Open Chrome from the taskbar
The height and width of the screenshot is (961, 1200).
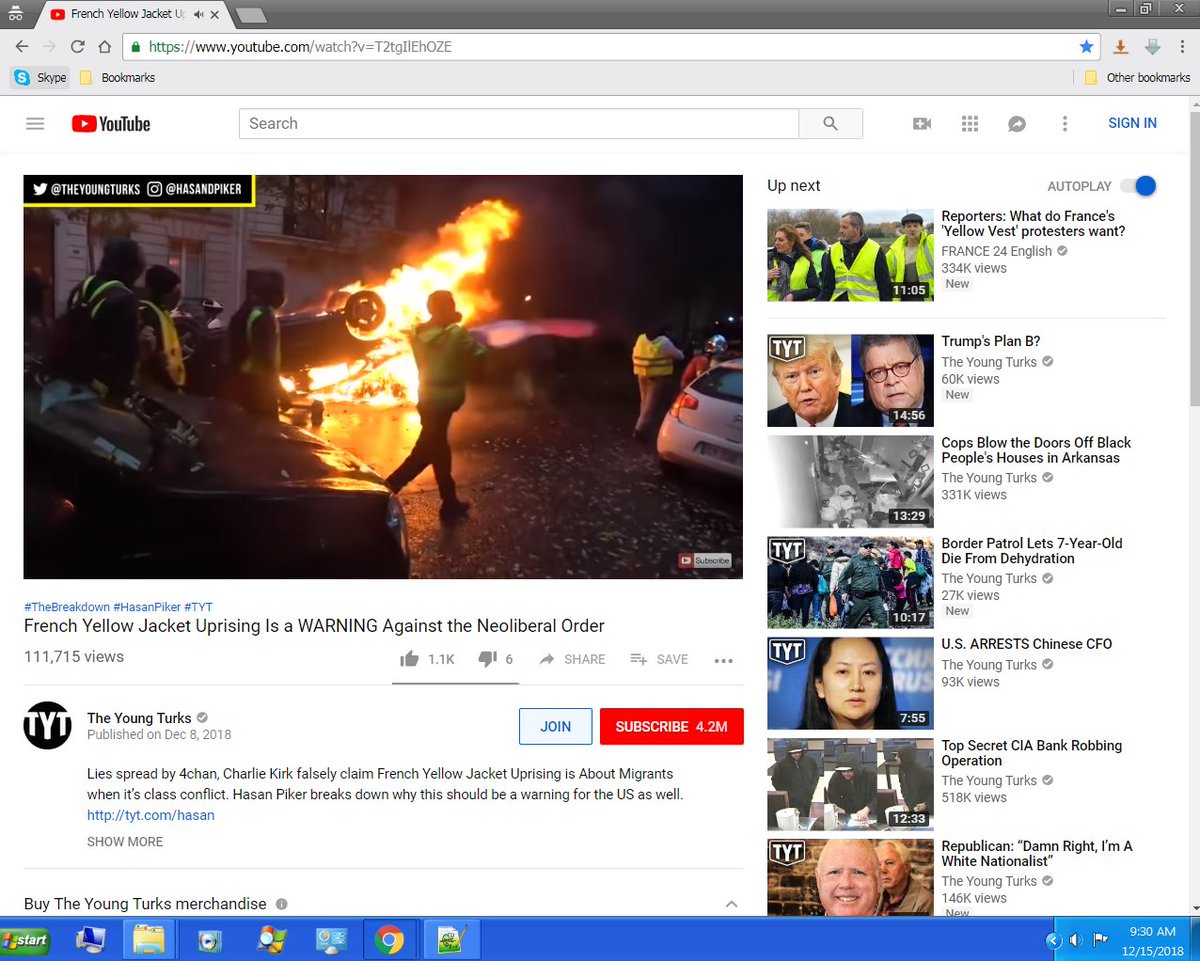(389, 940)
